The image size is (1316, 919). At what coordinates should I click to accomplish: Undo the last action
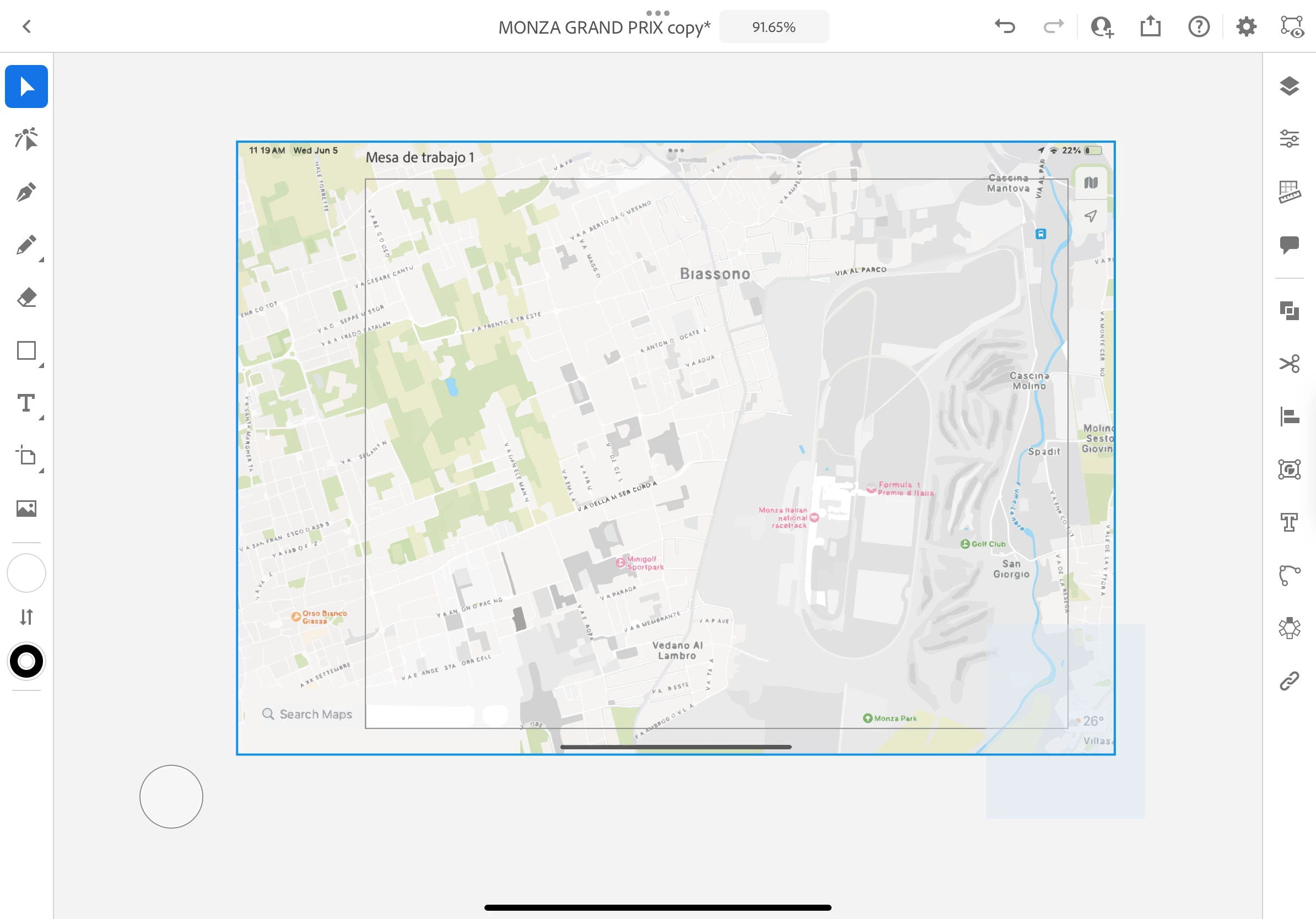point(1005,26)
